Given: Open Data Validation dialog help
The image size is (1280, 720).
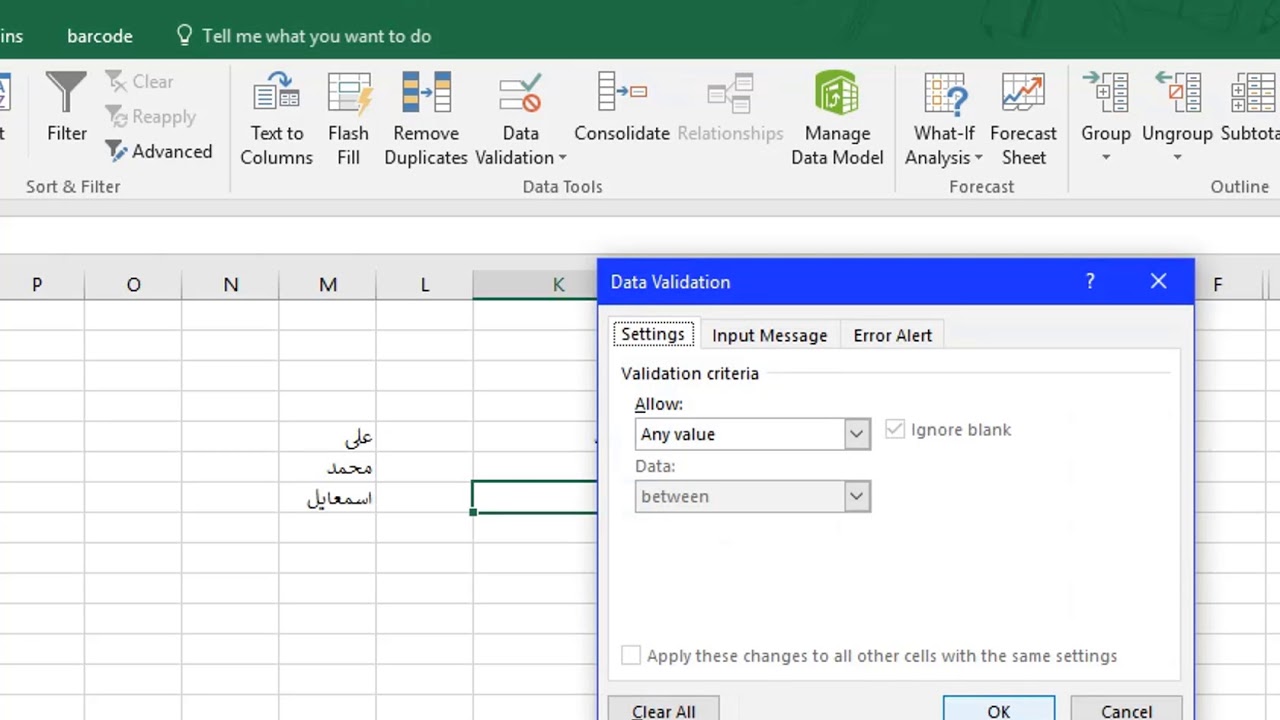Looking at the screenshot, I should pyautogui.click(x=1090, y=282).
